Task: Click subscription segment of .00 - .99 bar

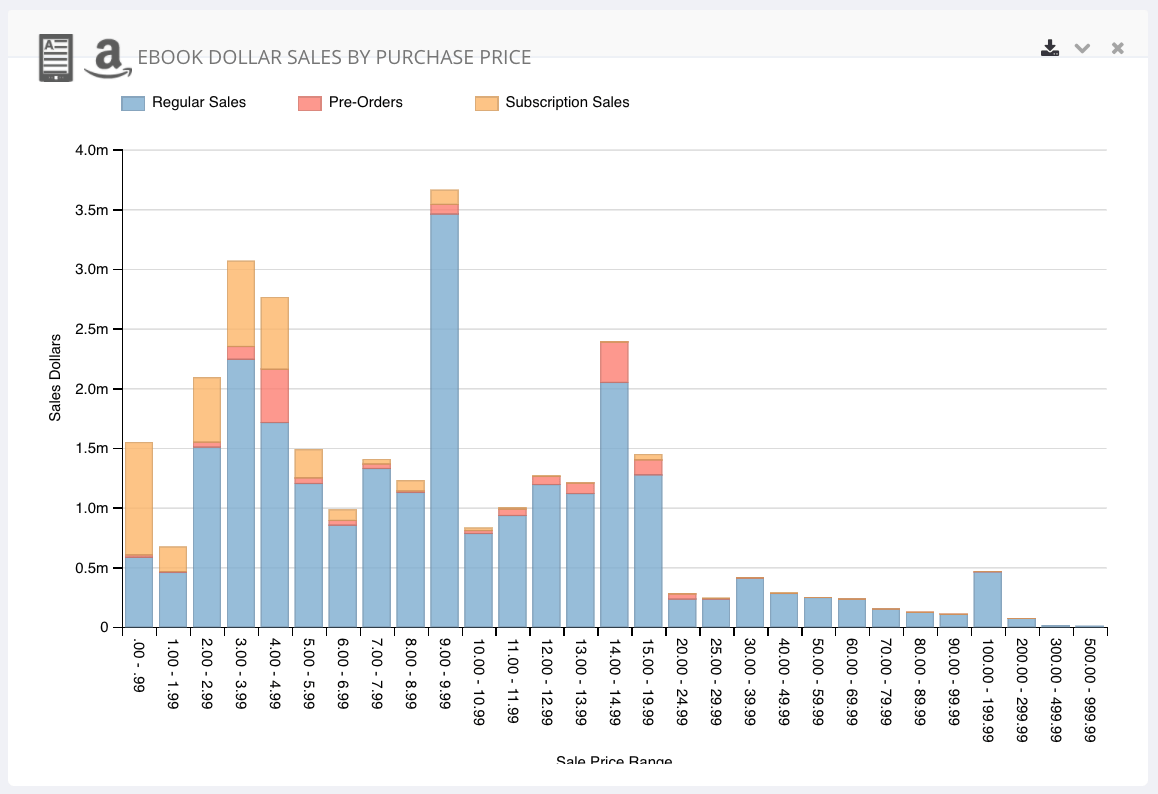Action: [139, 498]
